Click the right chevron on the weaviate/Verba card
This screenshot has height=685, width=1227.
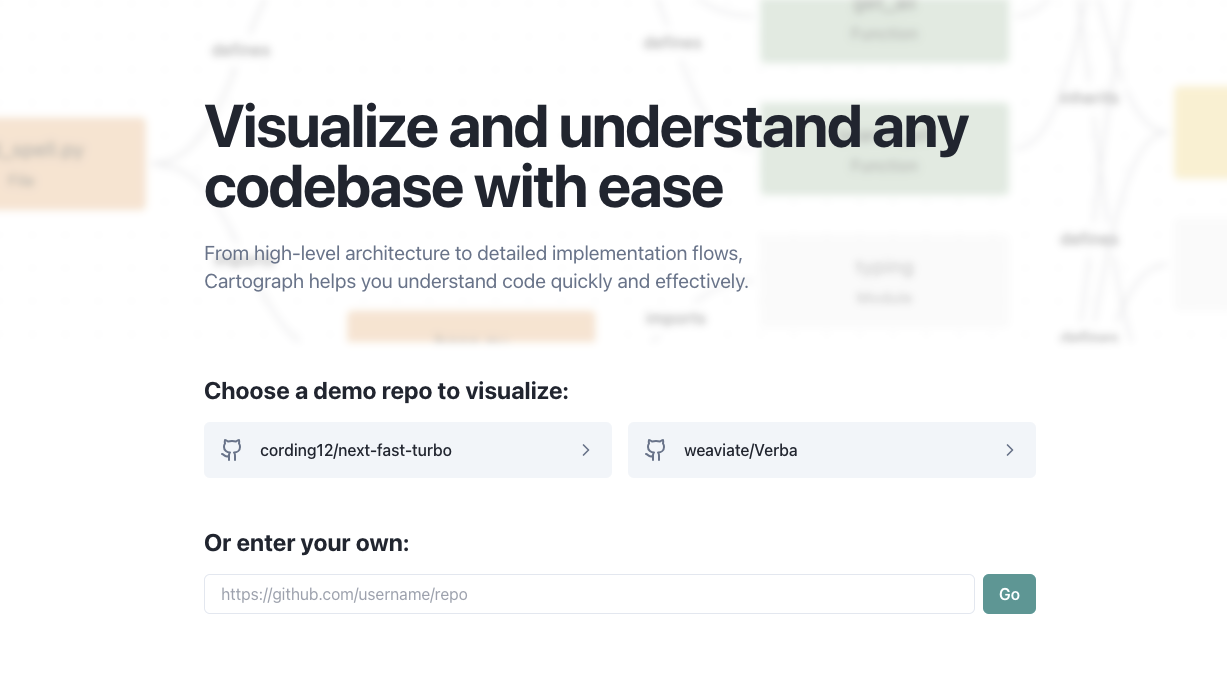tap(1010, 450)
